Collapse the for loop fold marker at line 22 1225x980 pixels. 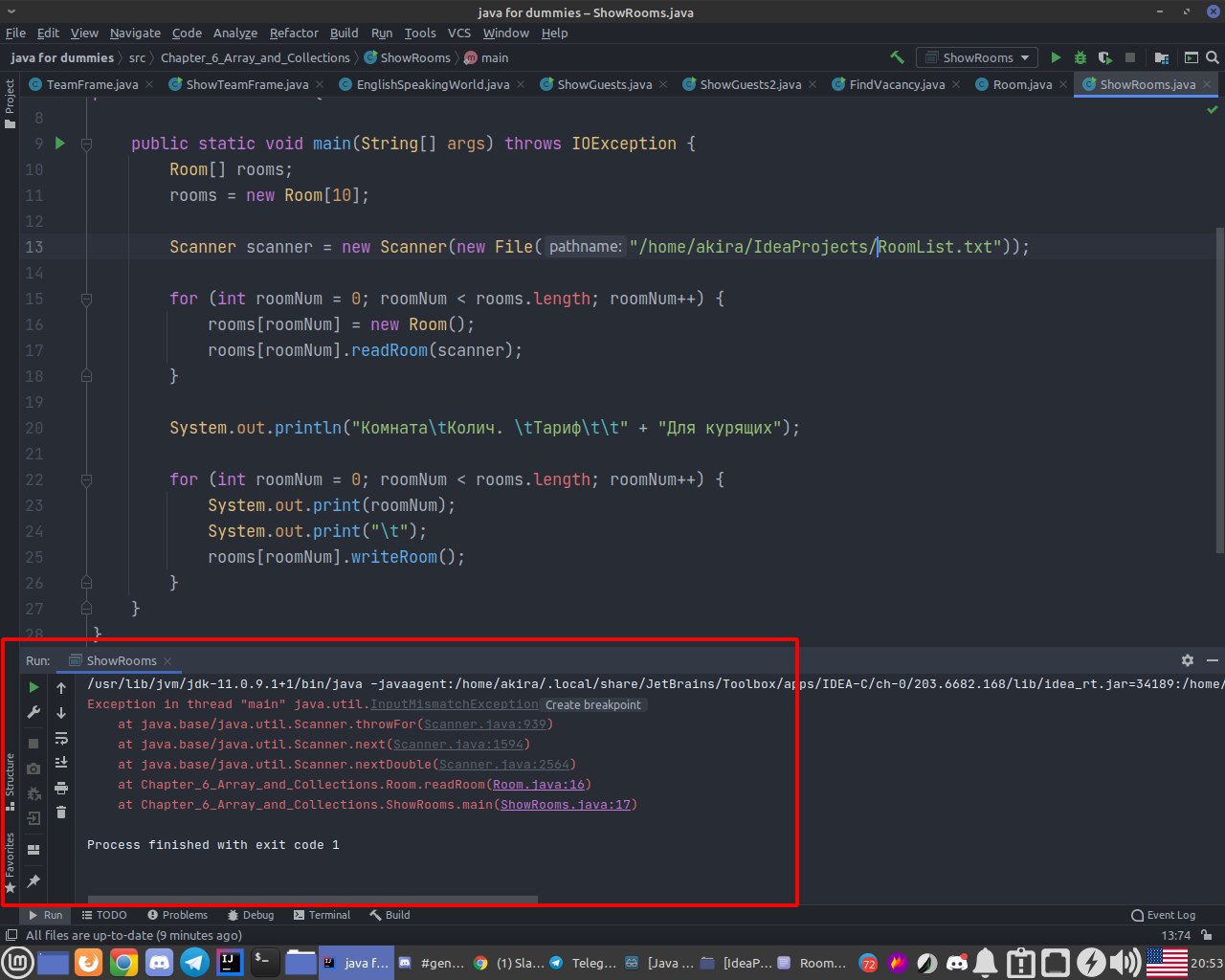click(86, 479)
